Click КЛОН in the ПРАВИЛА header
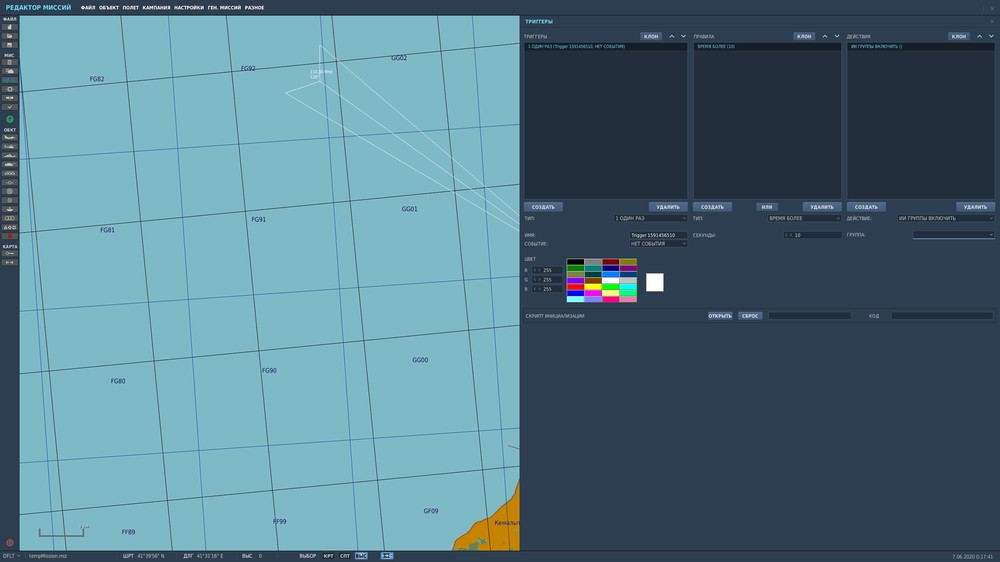Viewport: 1000px width, 562px height. pyautogui.click(x=804, y=36)
